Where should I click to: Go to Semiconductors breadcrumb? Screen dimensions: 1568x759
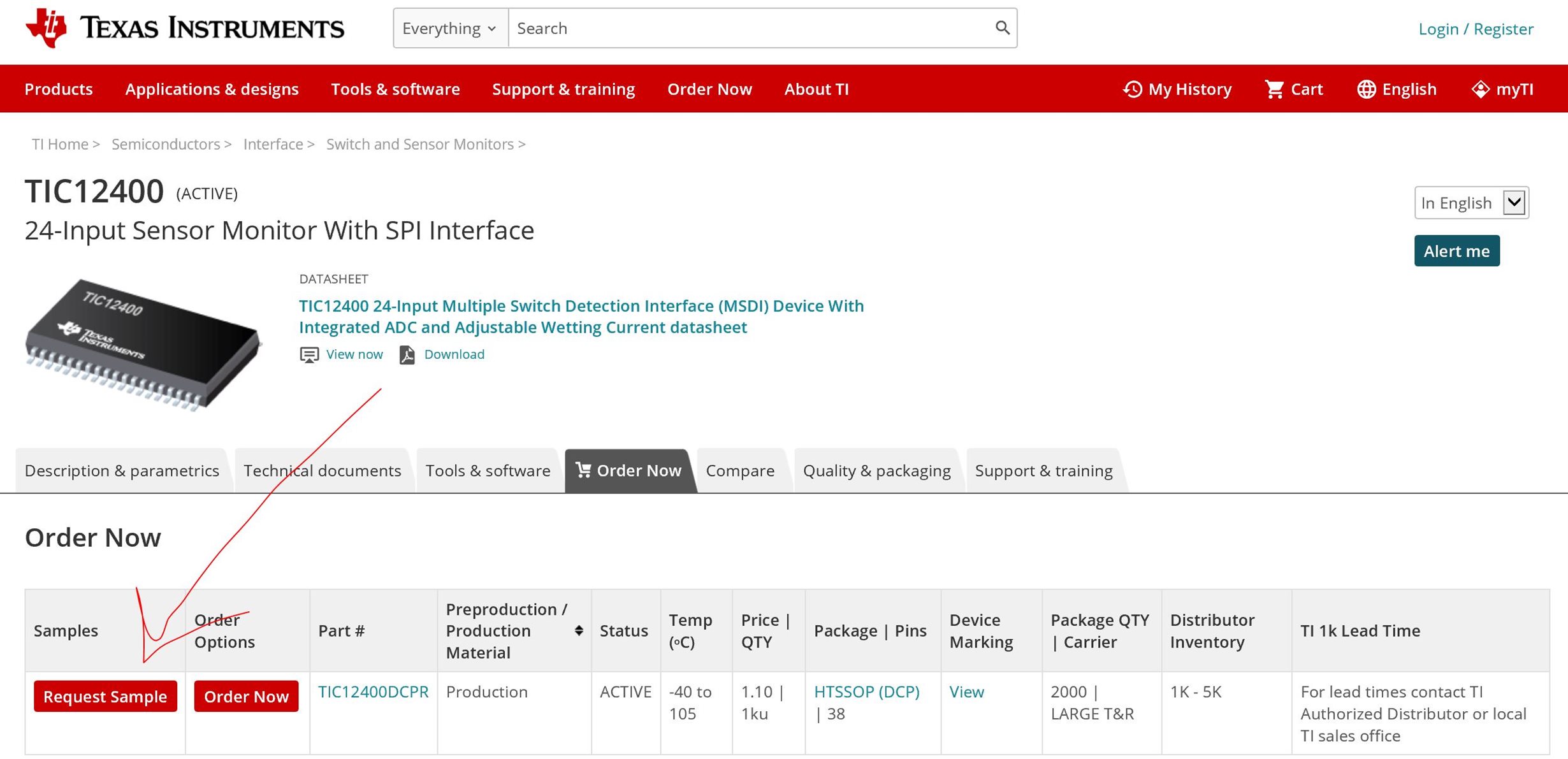pos(166,145)
